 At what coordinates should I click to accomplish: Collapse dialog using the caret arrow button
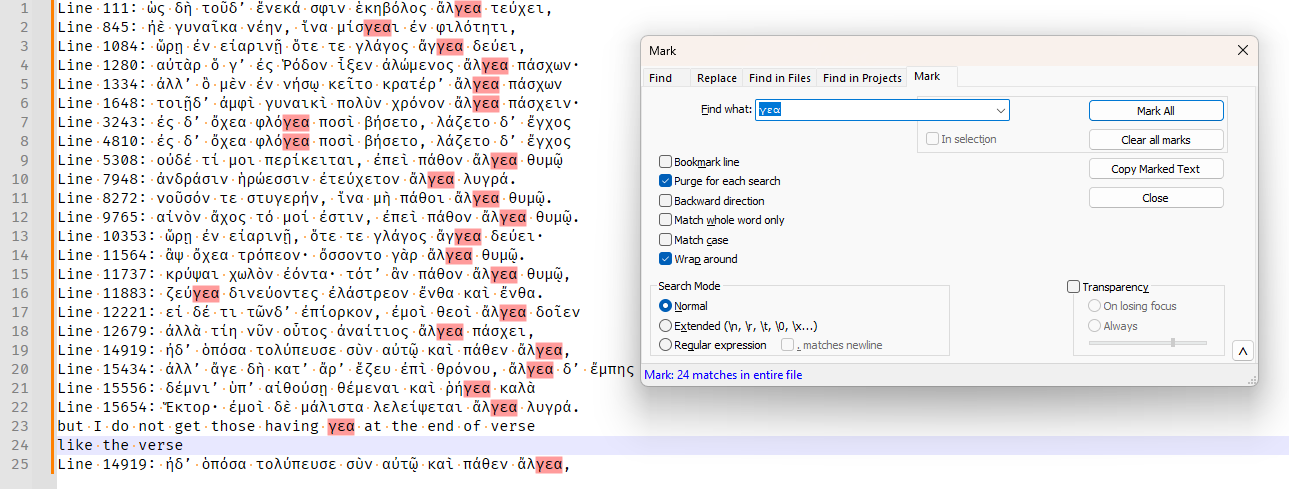coord(1242,351)
